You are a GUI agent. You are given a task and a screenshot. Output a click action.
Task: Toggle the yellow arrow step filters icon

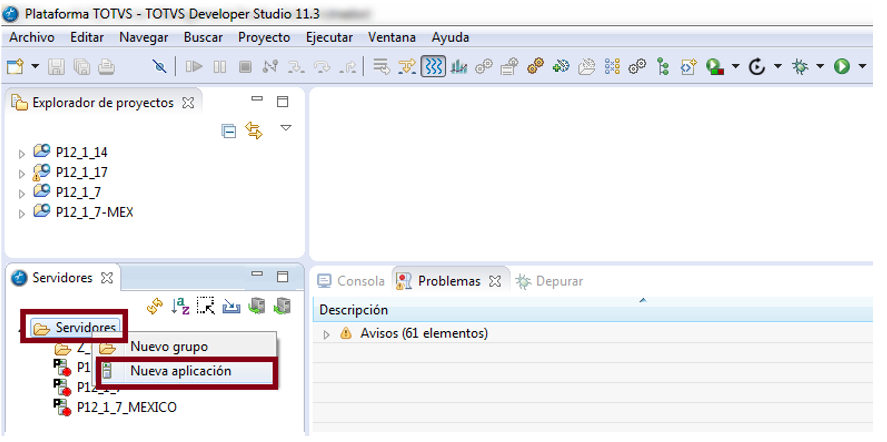407,67
